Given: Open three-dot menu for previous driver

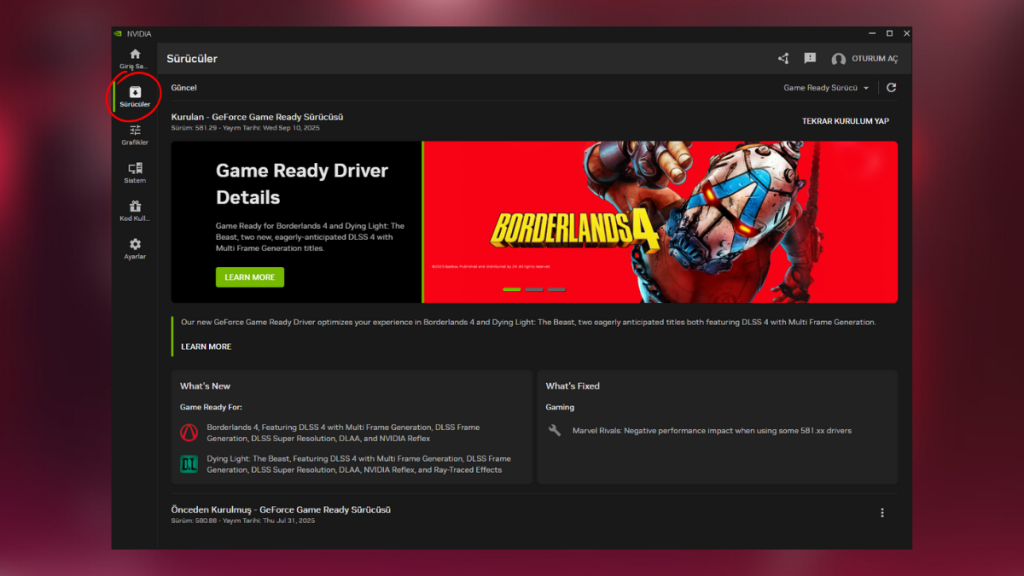Looking at the screenshot, I should pyautogui.click(x=882, y=513).
